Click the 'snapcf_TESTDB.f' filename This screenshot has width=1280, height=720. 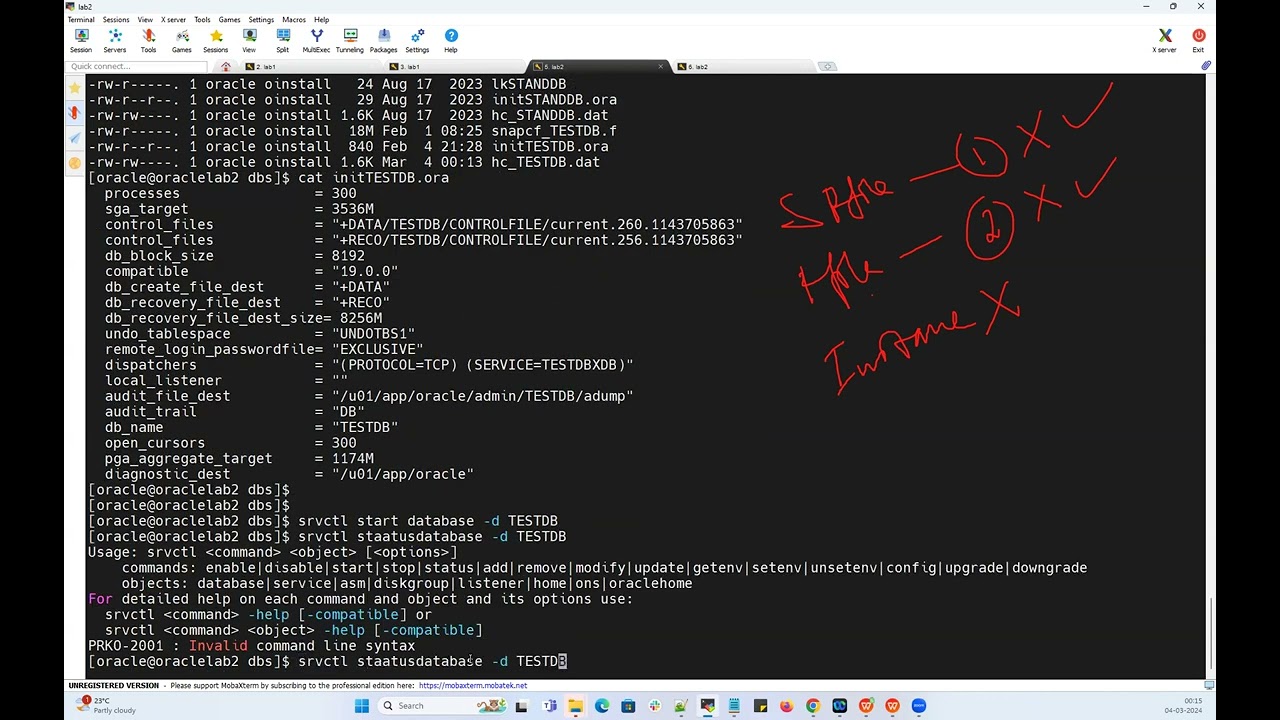pos(554,131)
